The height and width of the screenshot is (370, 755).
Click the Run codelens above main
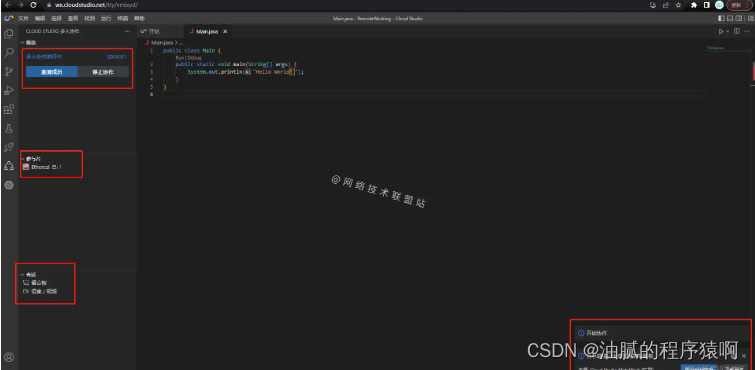(180, 57)
